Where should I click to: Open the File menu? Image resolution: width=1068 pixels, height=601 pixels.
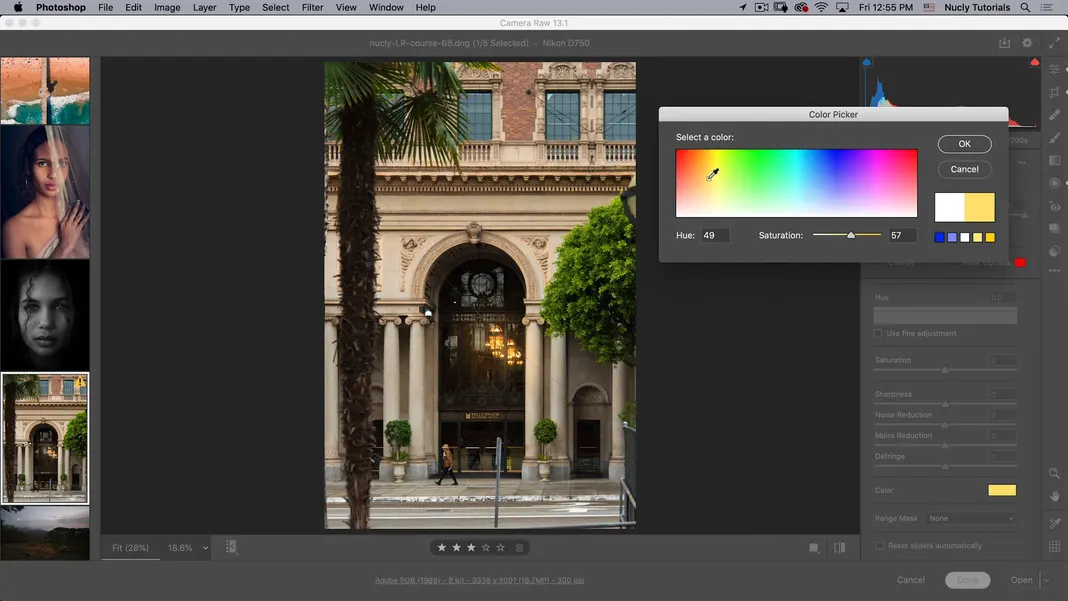pos(106,7)
